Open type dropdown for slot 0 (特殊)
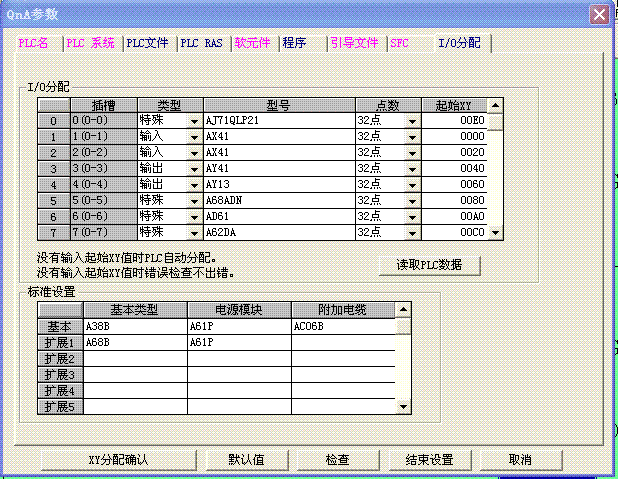The width and height of the screenshot is (618, 479). pos(194,120)
